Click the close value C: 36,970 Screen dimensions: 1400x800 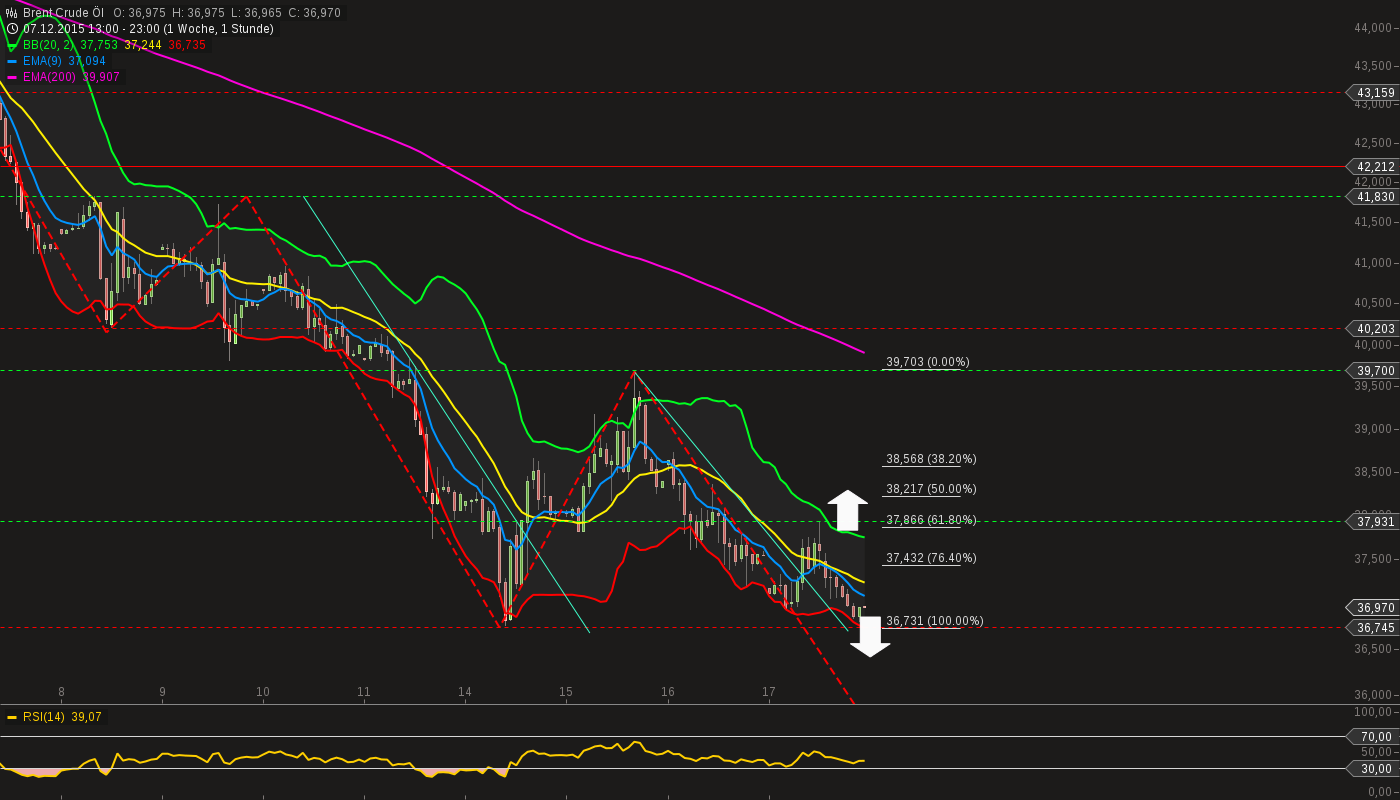pyautogui.click(x=314, y=13)
